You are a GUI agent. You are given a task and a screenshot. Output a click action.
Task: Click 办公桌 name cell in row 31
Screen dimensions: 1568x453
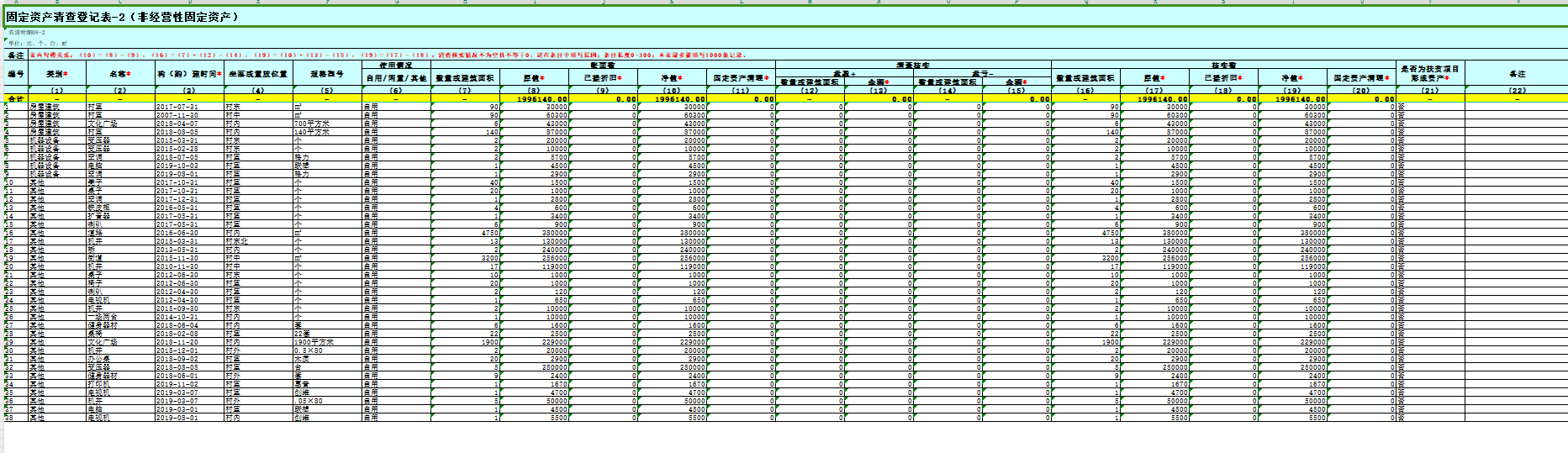[120, 359]
